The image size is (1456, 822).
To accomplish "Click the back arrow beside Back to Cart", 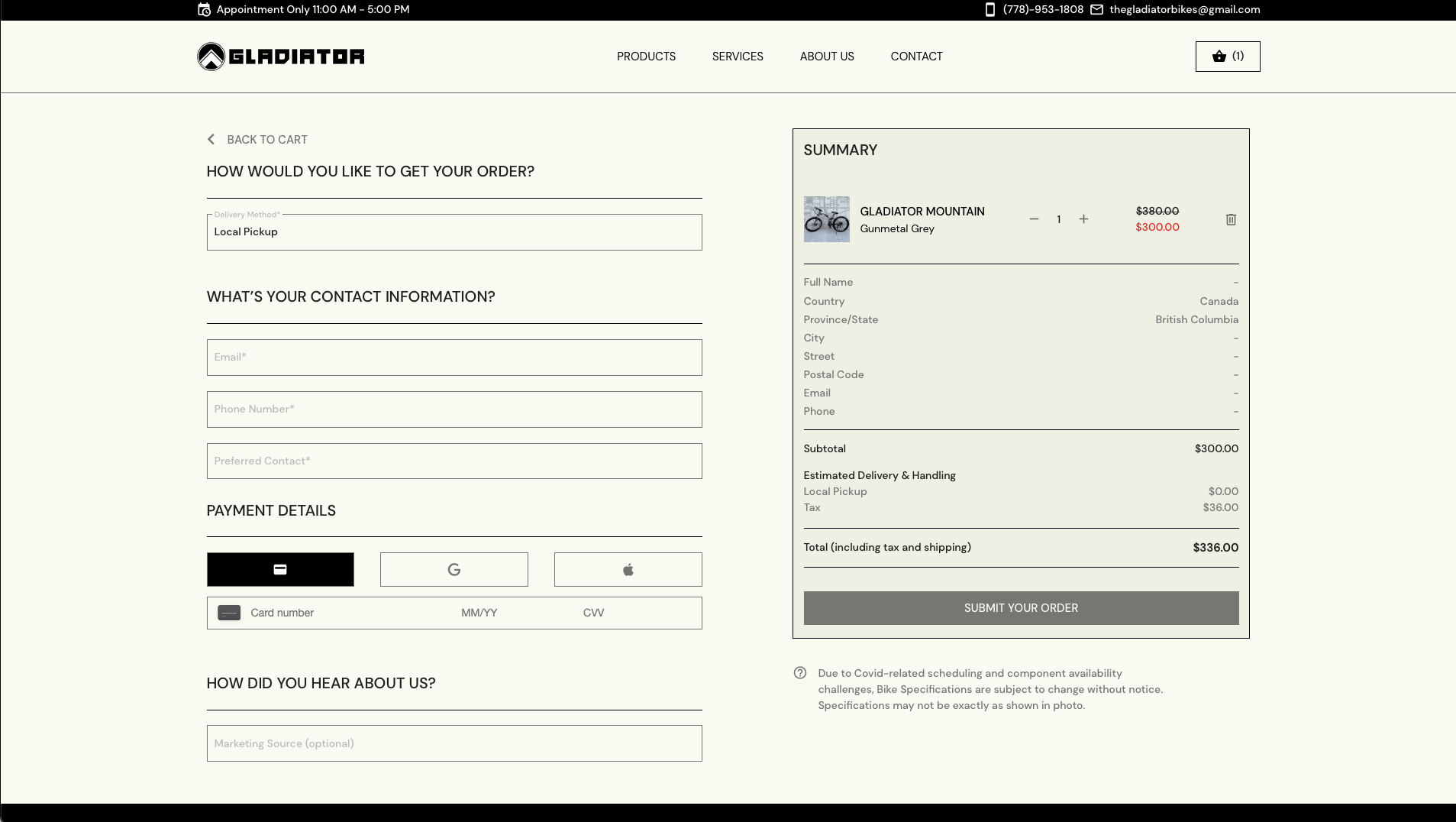I will [211, 139].
